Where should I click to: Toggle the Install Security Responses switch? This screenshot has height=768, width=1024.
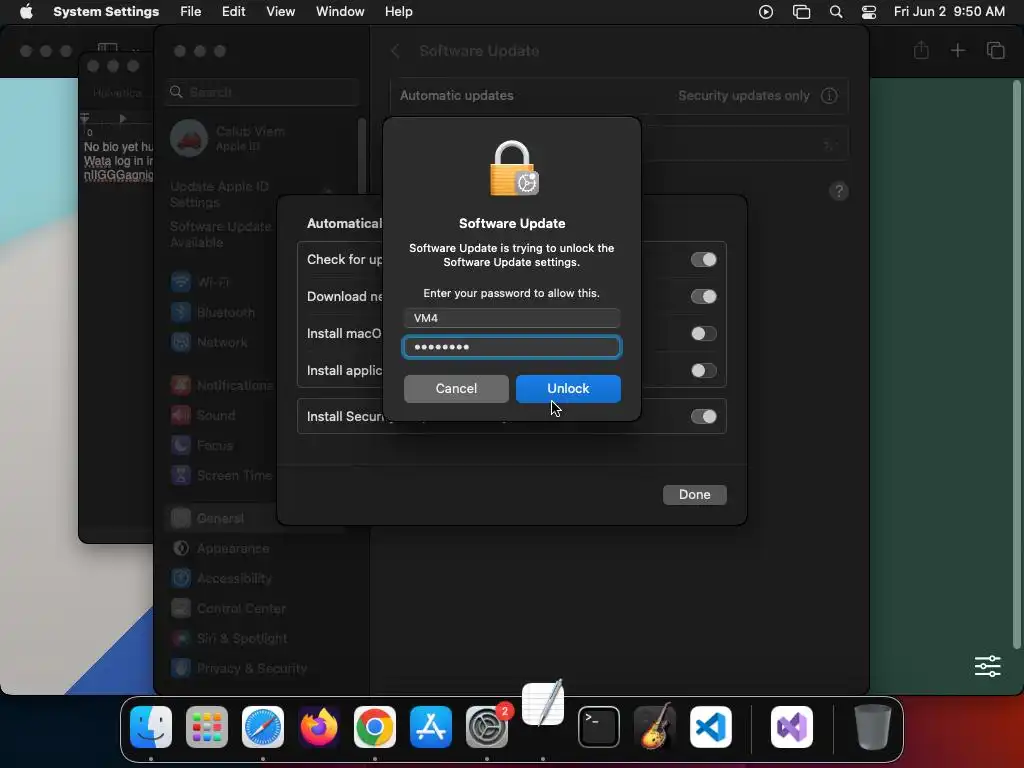(703, 417)
